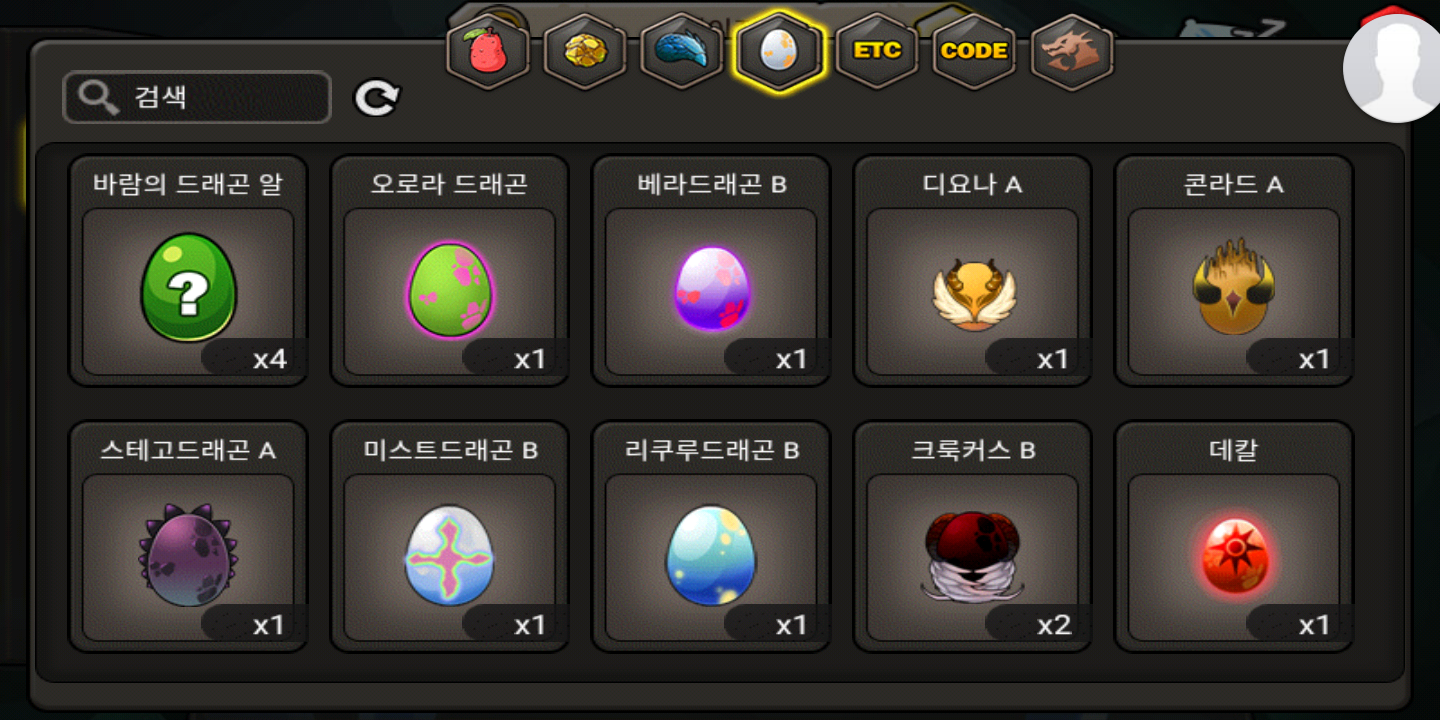Select the egg category tab
1440x720 pixels.
coord(779,51)
